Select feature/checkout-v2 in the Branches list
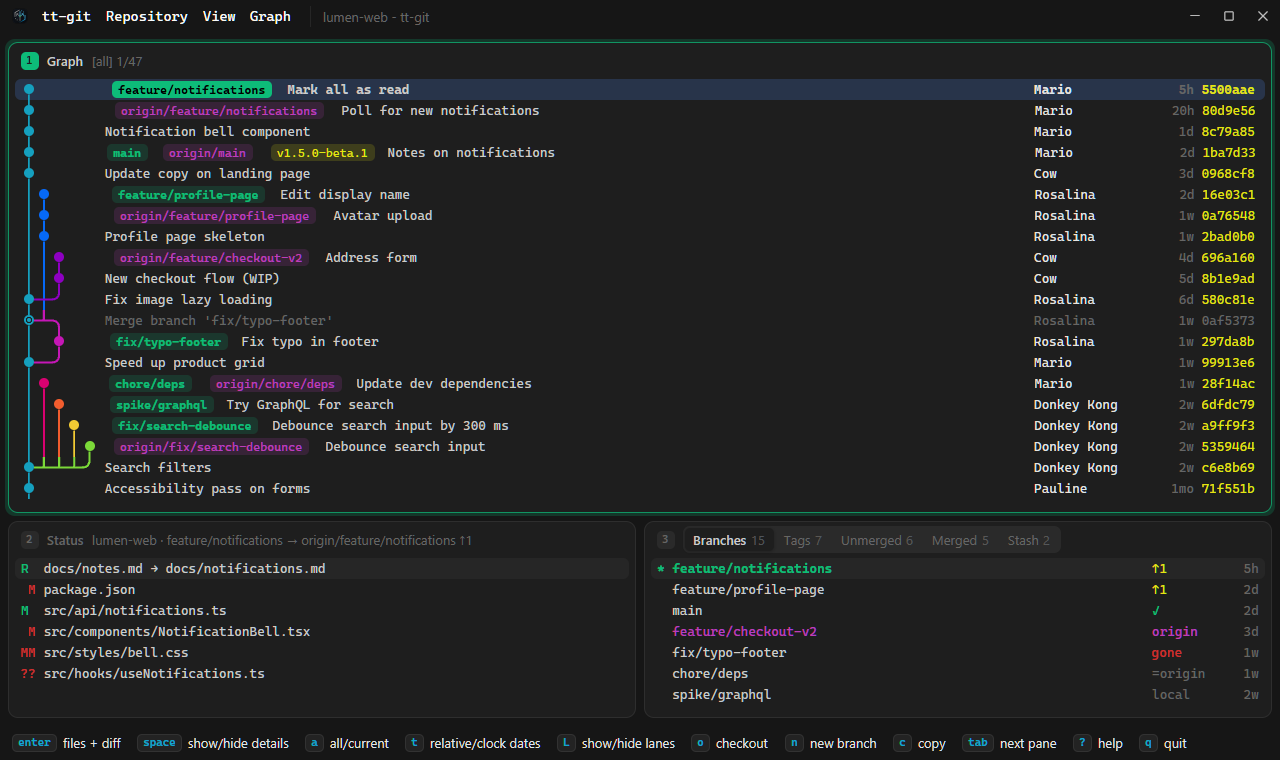 point(958,632)
